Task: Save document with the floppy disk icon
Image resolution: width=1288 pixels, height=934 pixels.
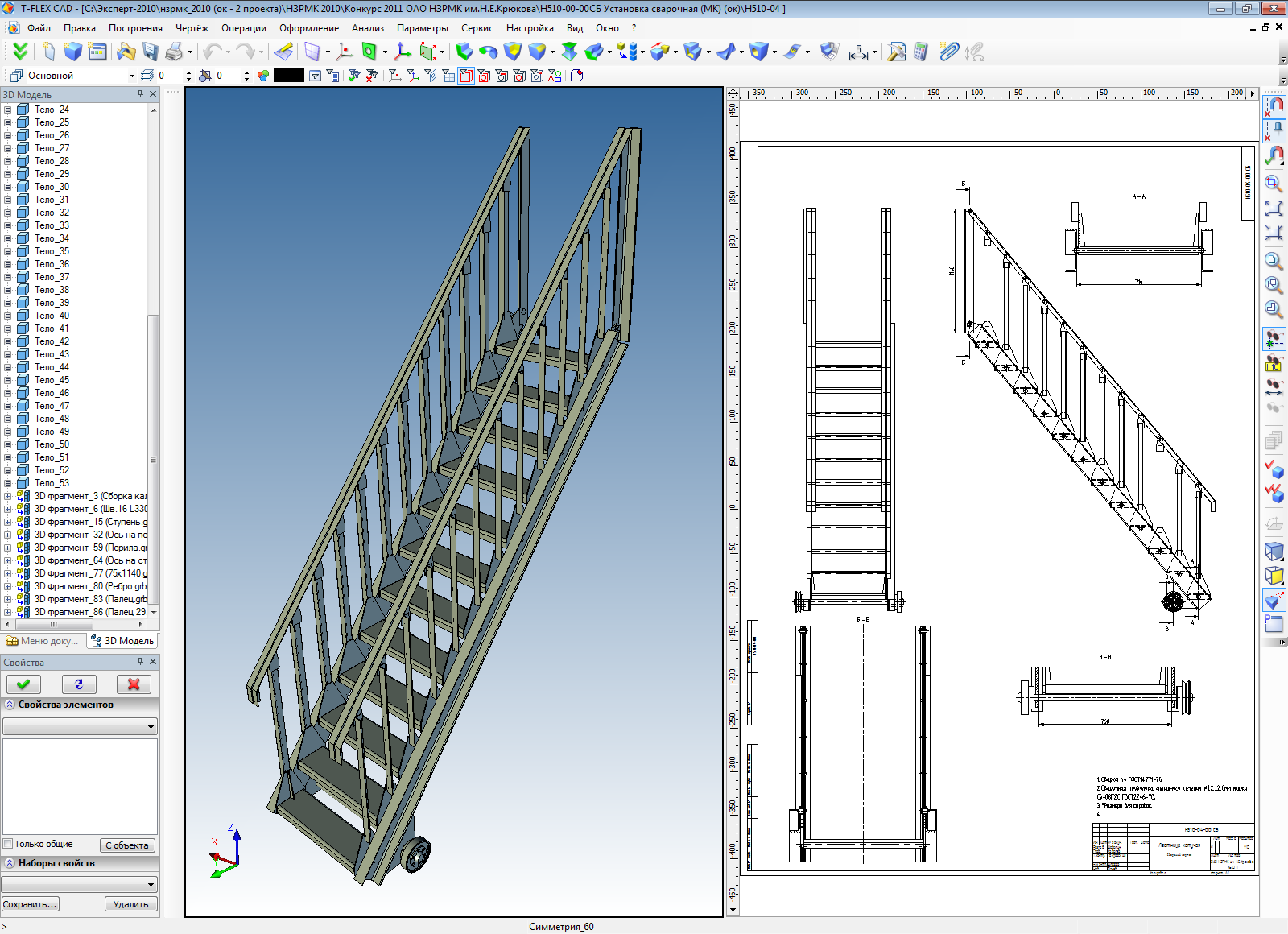Action: 151,52
